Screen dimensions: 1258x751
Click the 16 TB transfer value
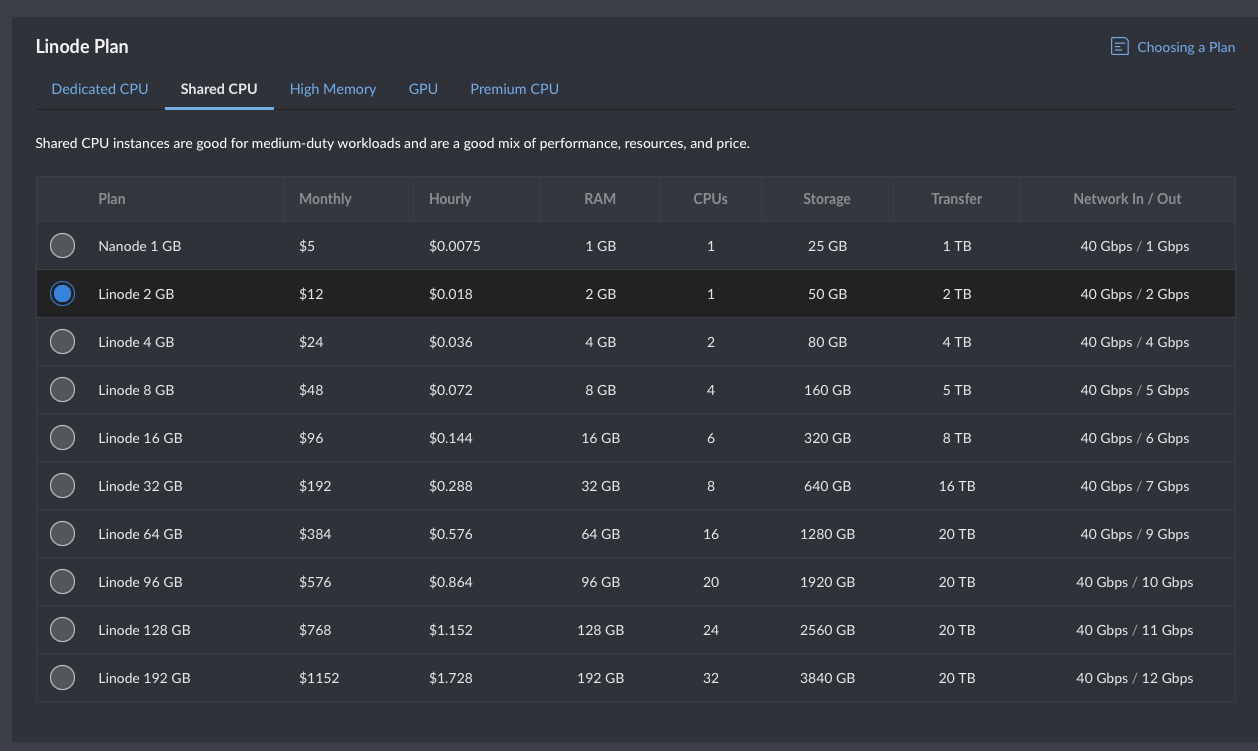coord(957,486)
